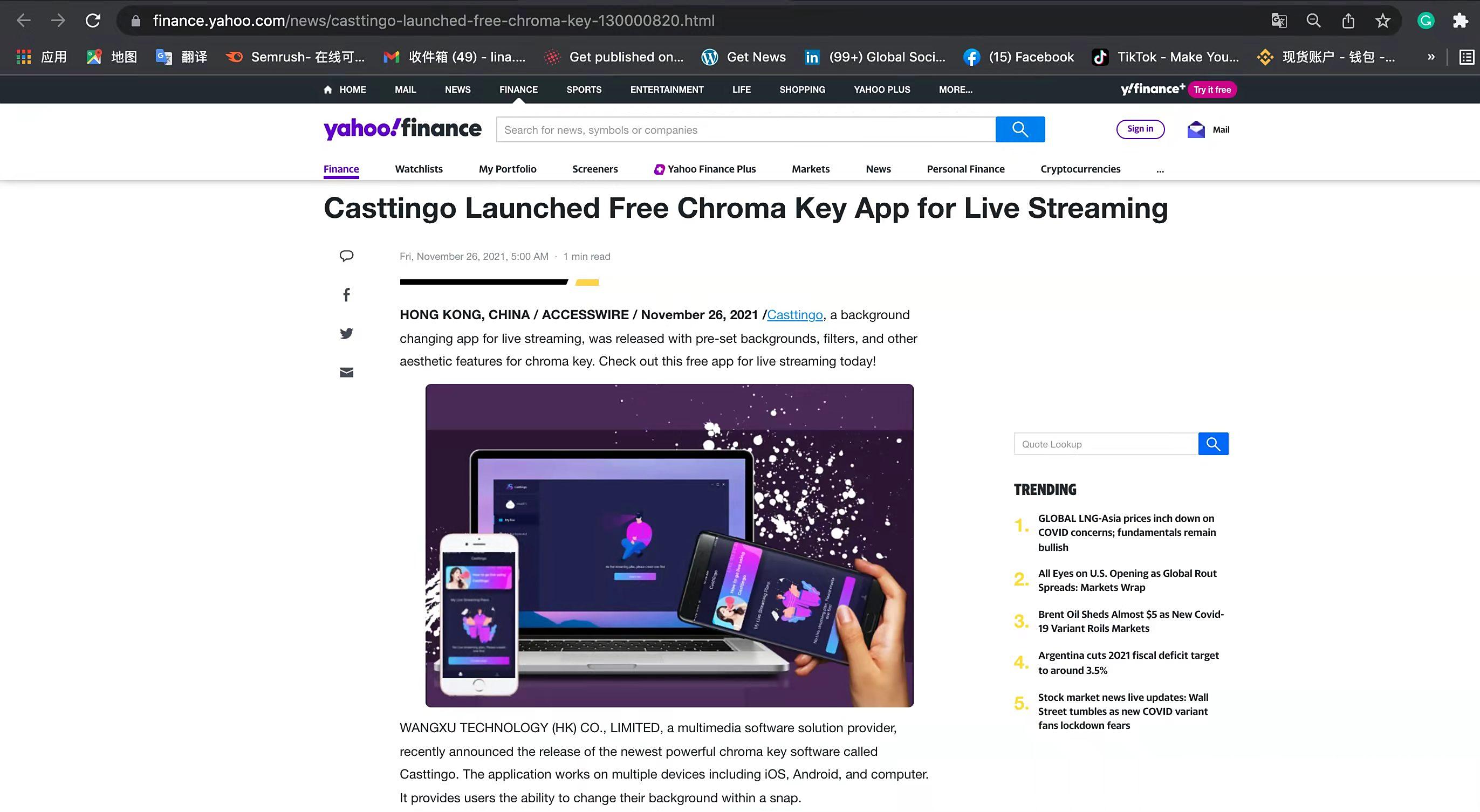Open the LinkedIn Global Soci bookmark
Image resolution: width=1480 pixels, height=812 pixels.
point(874,57)
